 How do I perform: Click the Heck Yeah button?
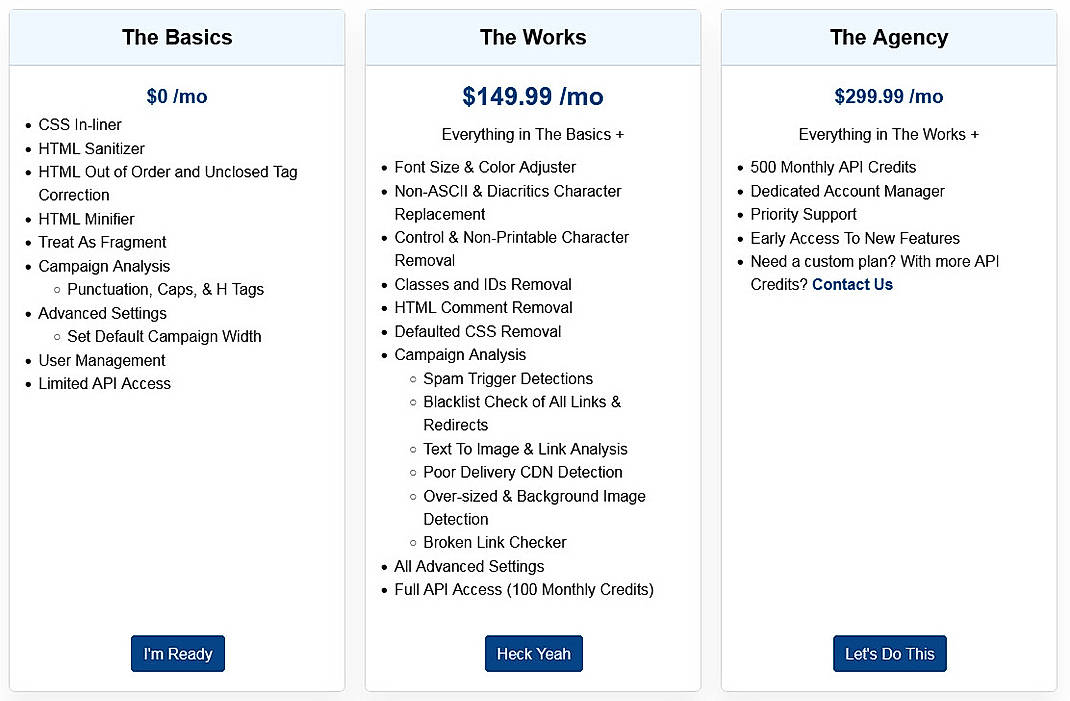point(533,653)
